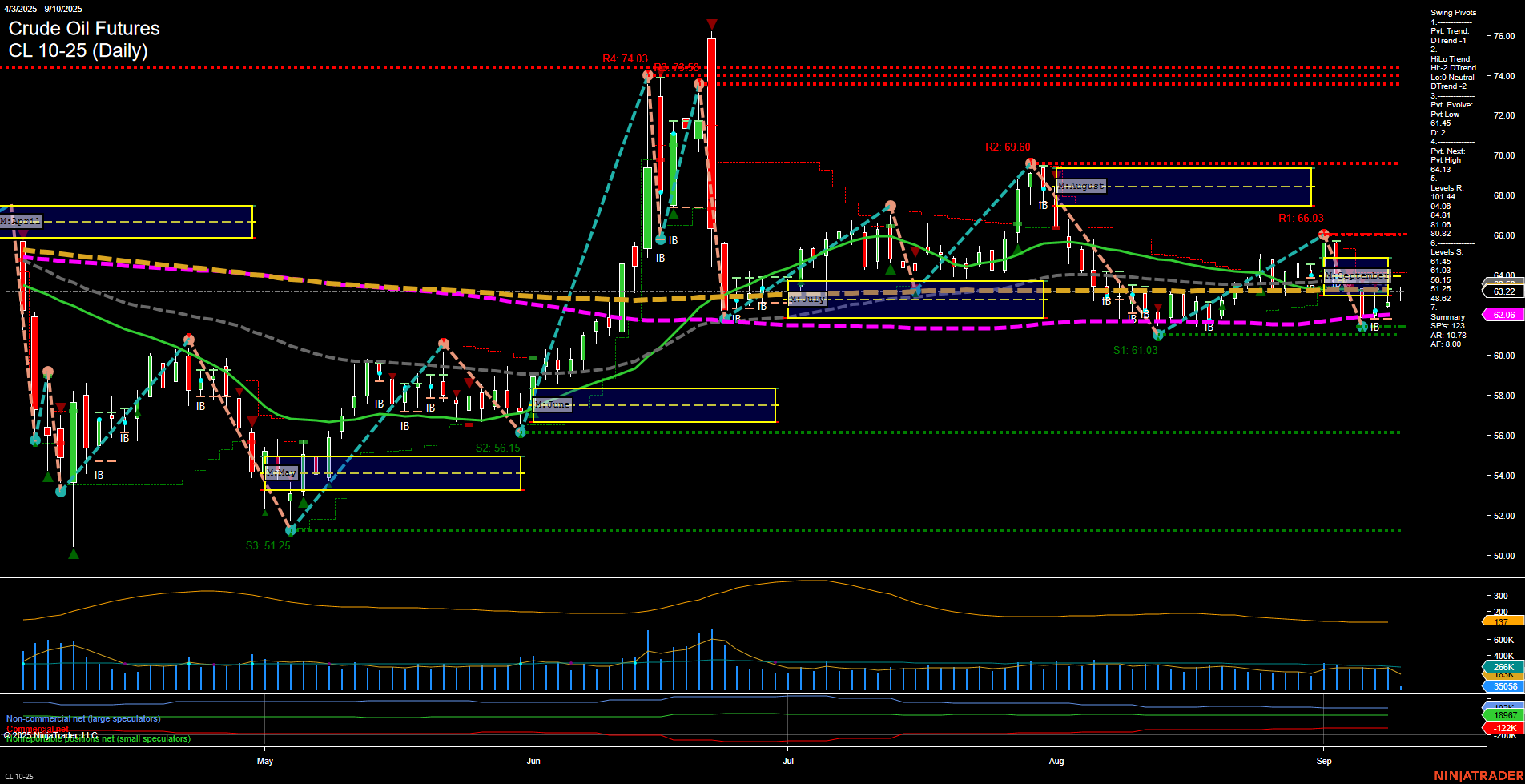Viewport: 1525px width, 784px height.
Task: Click the Swing Pivots summary panel
Action: click(1452, 12)
